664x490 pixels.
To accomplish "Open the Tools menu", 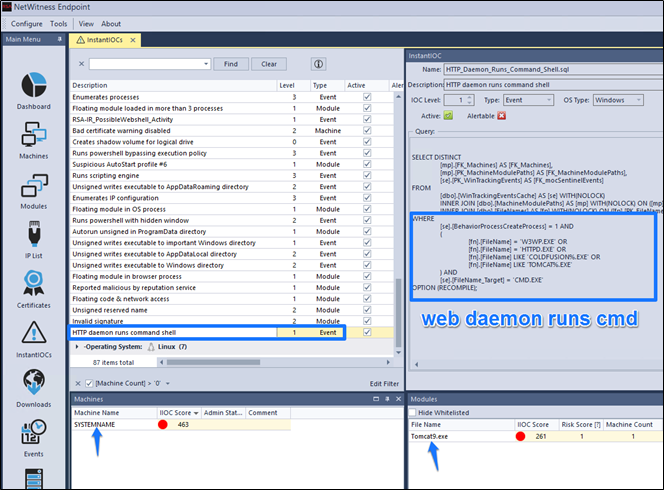I will point(59,23).
